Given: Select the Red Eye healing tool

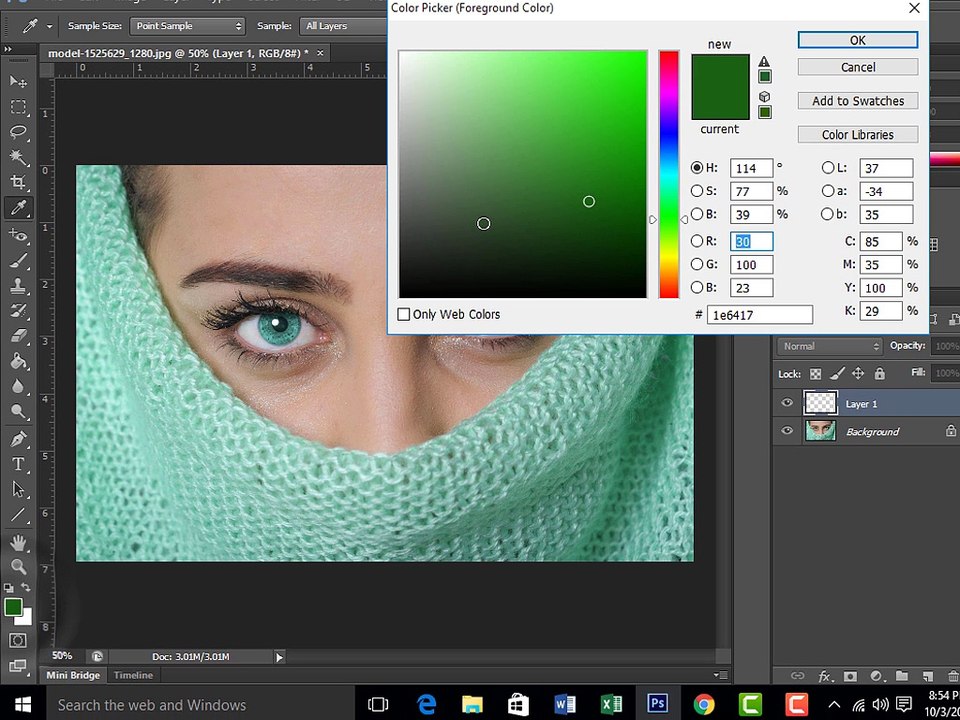Looking at the screenshot, I should pyautogui.click(x=18, y=235).
